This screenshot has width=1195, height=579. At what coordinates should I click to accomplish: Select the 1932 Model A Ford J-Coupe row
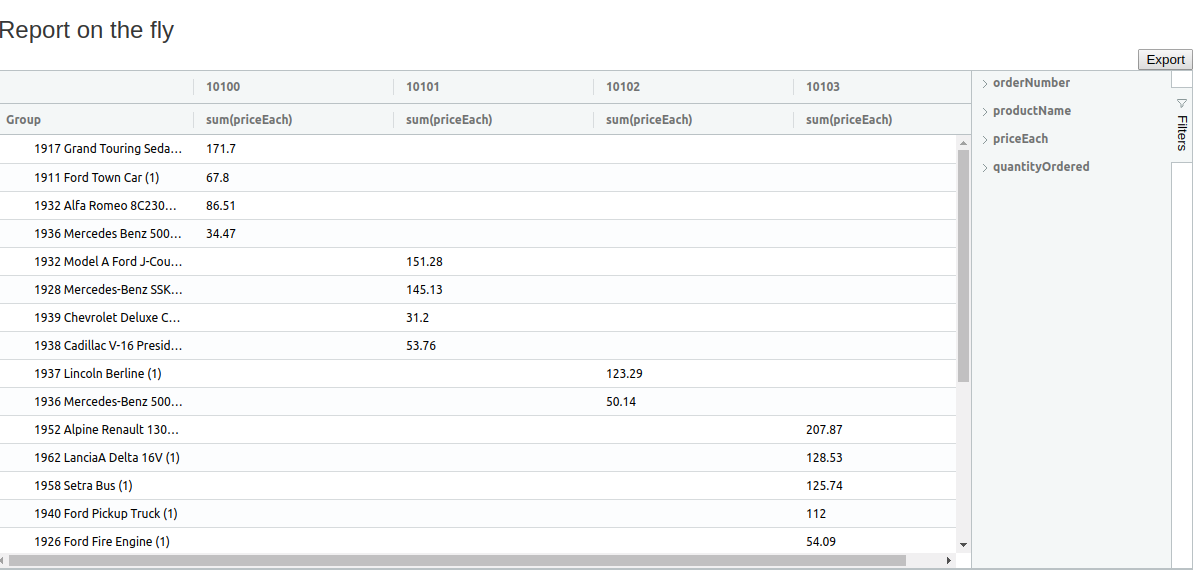[478, 261]
